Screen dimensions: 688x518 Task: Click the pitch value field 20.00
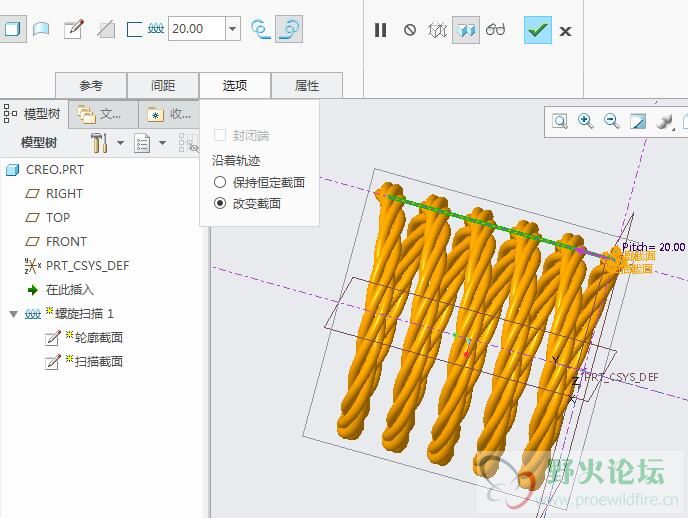[x=197, y=29]
